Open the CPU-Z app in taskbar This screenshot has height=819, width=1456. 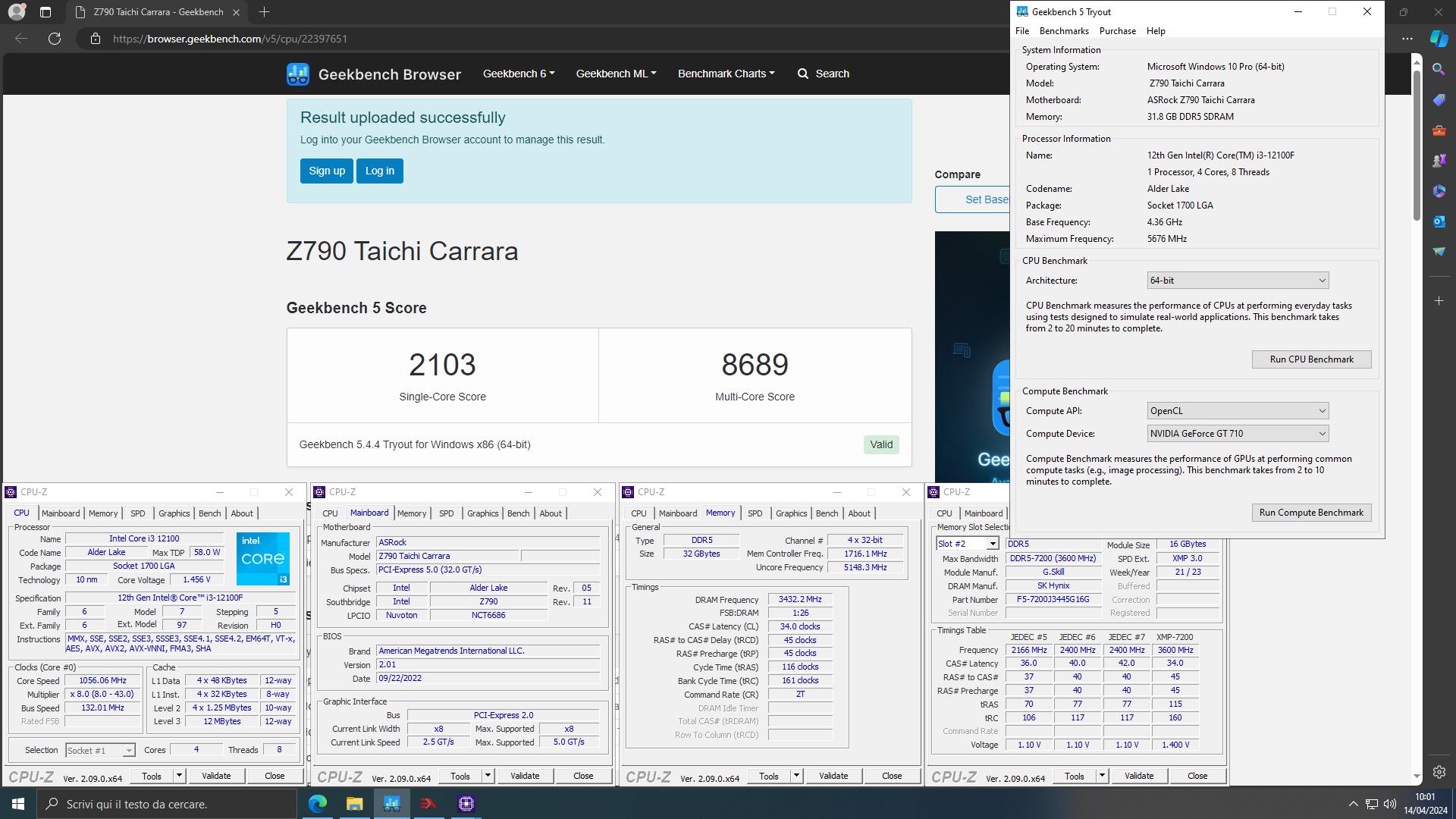pyautogui.click(x=466, y=804)
